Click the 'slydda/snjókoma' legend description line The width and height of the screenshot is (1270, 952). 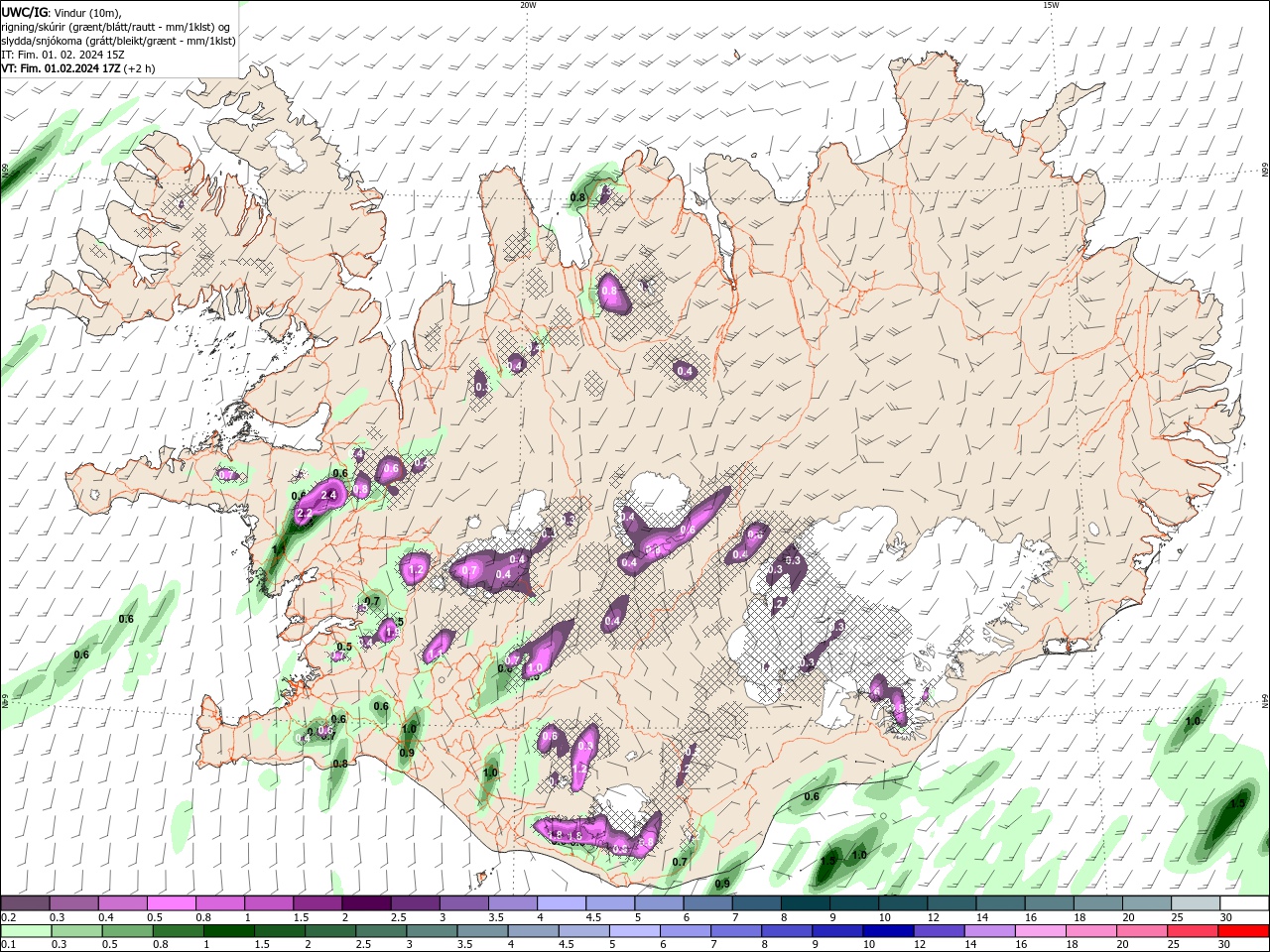(x=118, y=41)
